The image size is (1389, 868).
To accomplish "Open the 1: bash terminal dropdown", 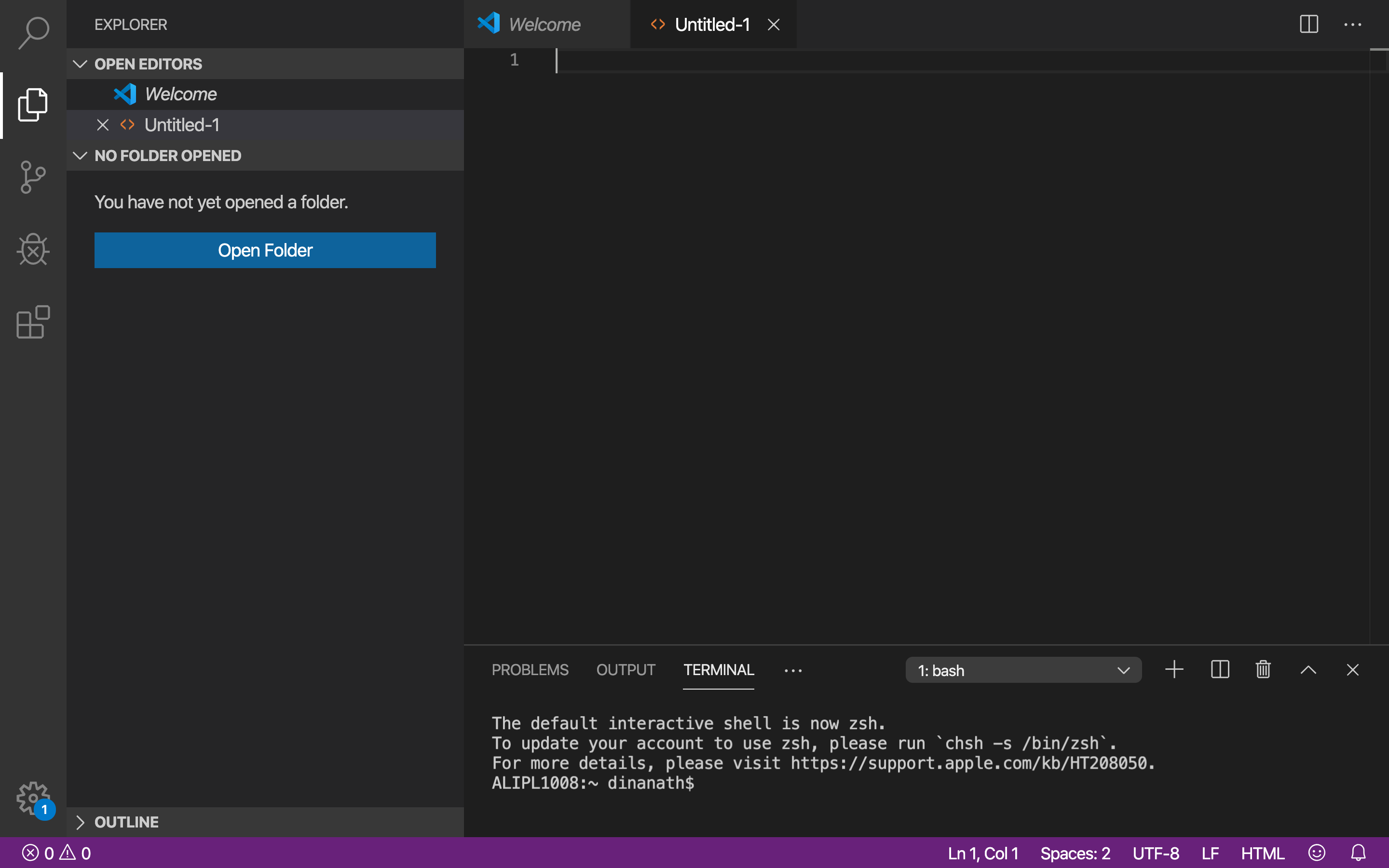I will (x=1023, y=670).
